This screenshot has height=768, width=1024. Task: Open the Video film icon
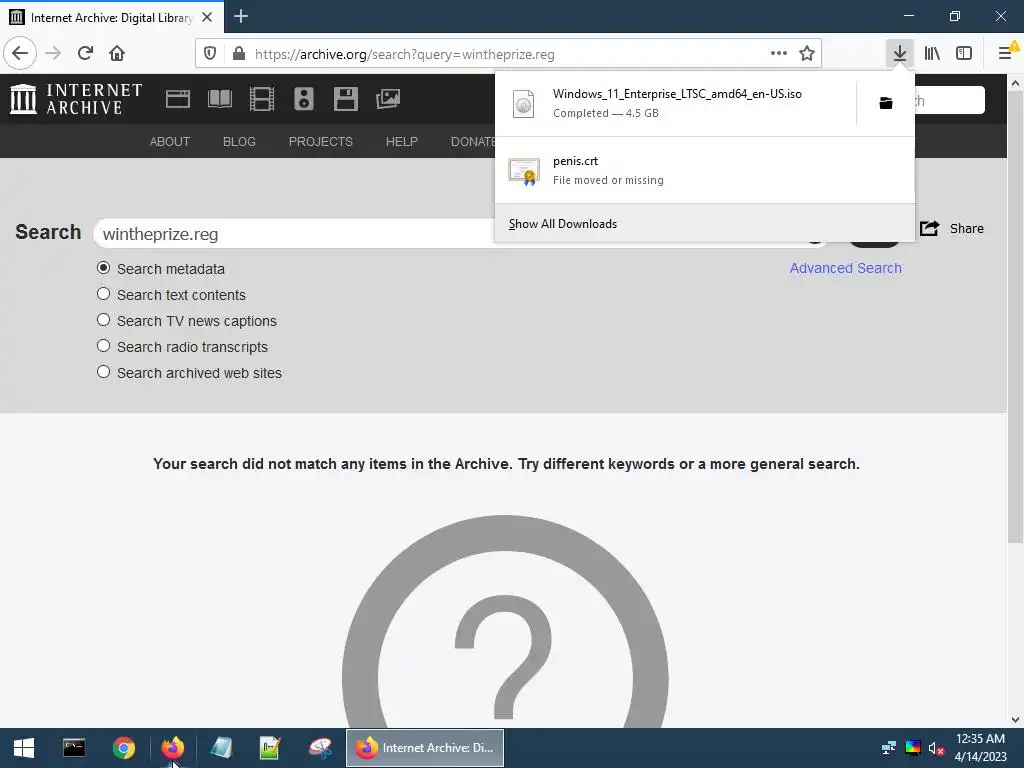262,99
